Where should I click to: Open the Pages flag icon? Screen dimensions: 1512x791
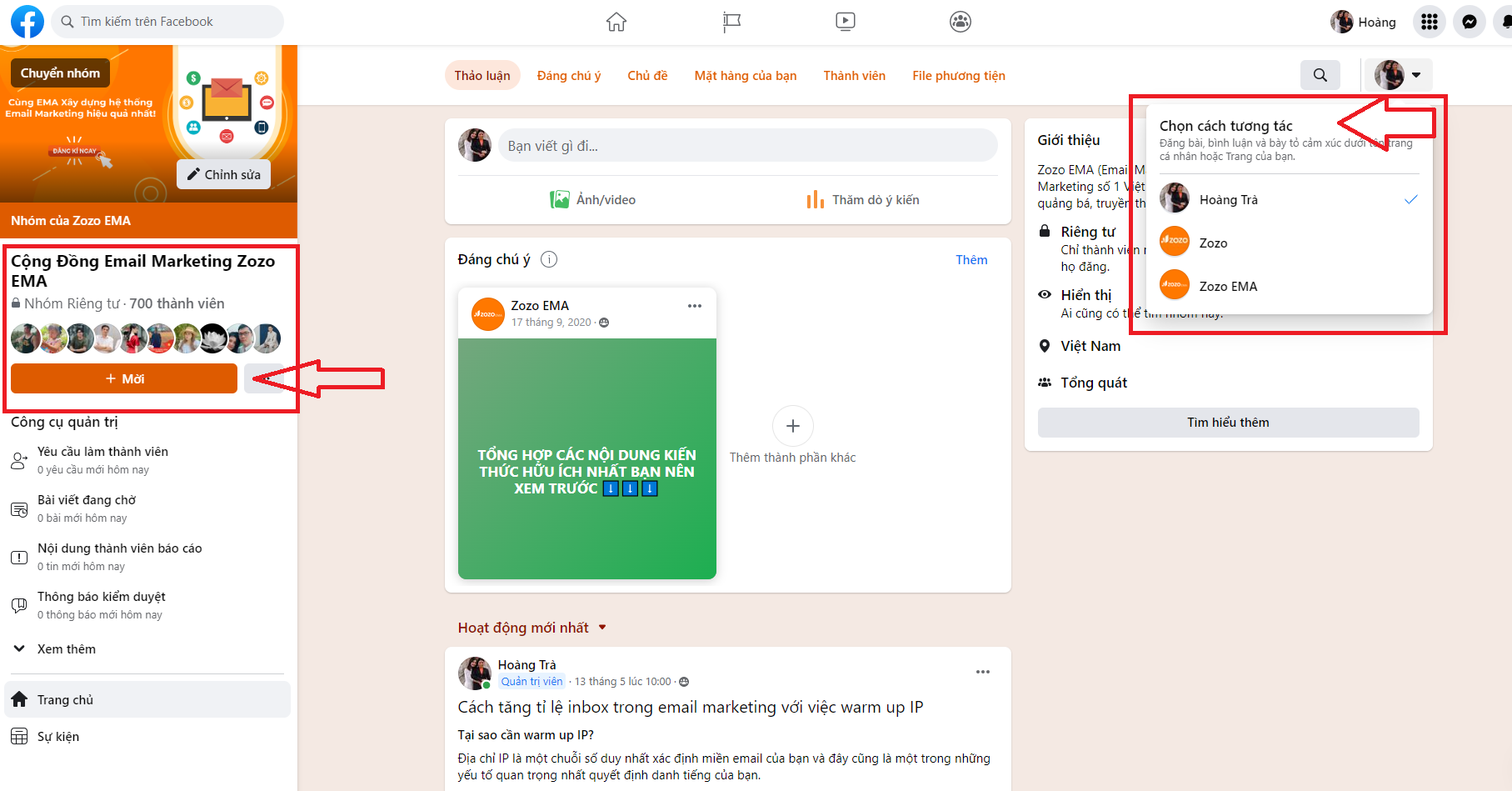pos(731,22)
